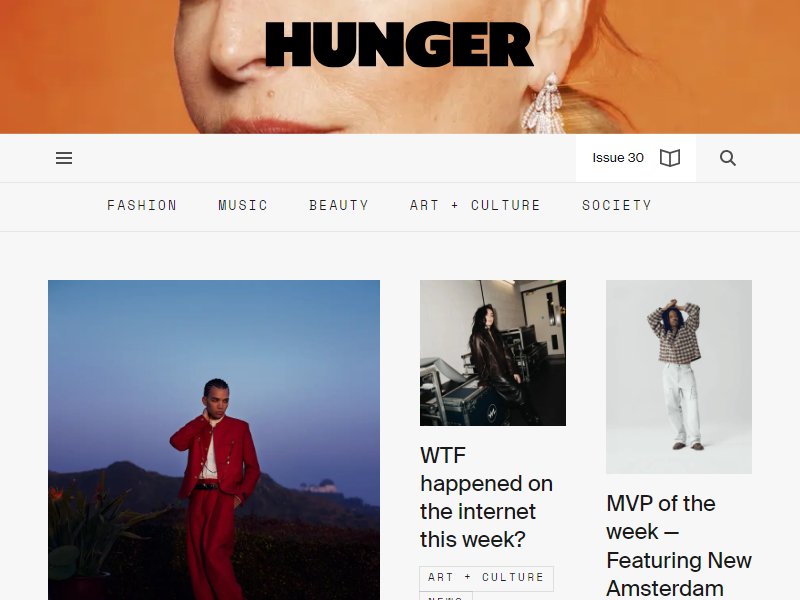Click the open book magazine icon
The image size is (800, 600).
click(x=670, y=158)
